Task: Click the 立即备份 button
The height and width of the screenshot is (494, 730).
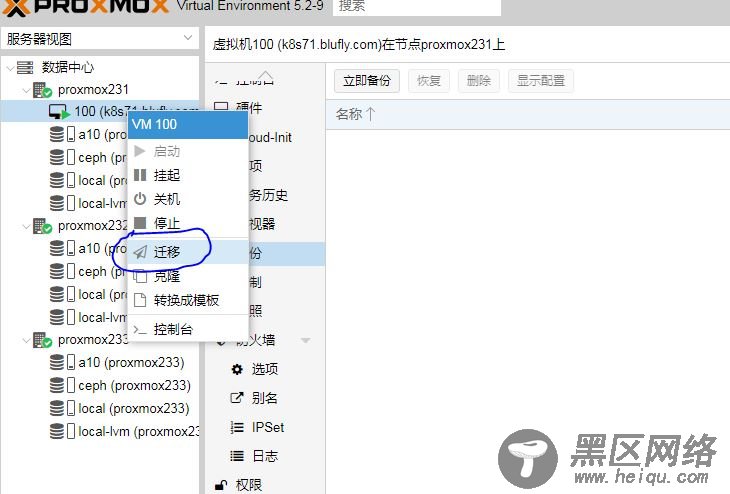Action: click(367, 81)
